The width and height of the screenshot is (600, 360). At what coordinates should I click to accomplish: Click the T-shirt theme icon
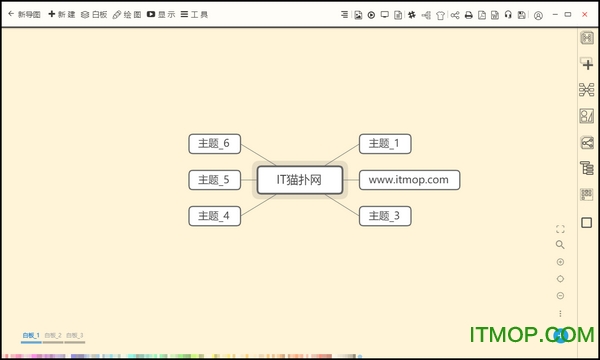click(440, 15)
